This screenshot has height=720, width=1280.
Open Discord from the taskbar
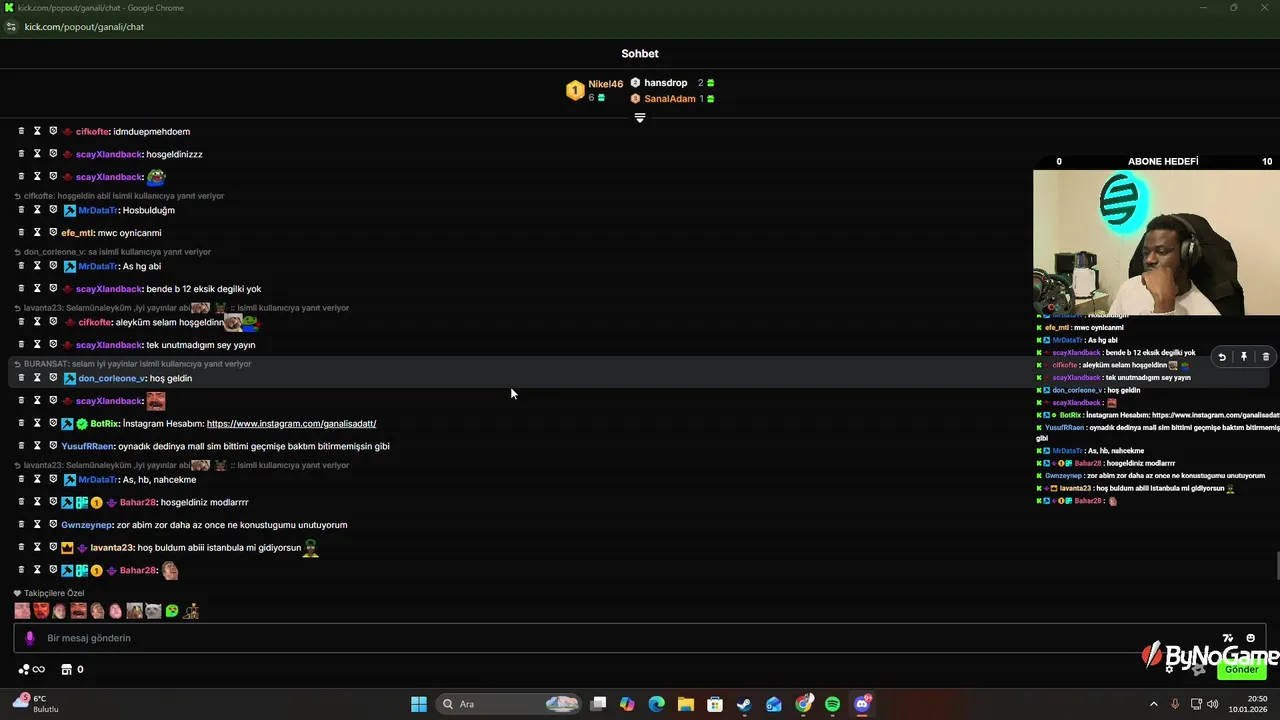(862, 704)
